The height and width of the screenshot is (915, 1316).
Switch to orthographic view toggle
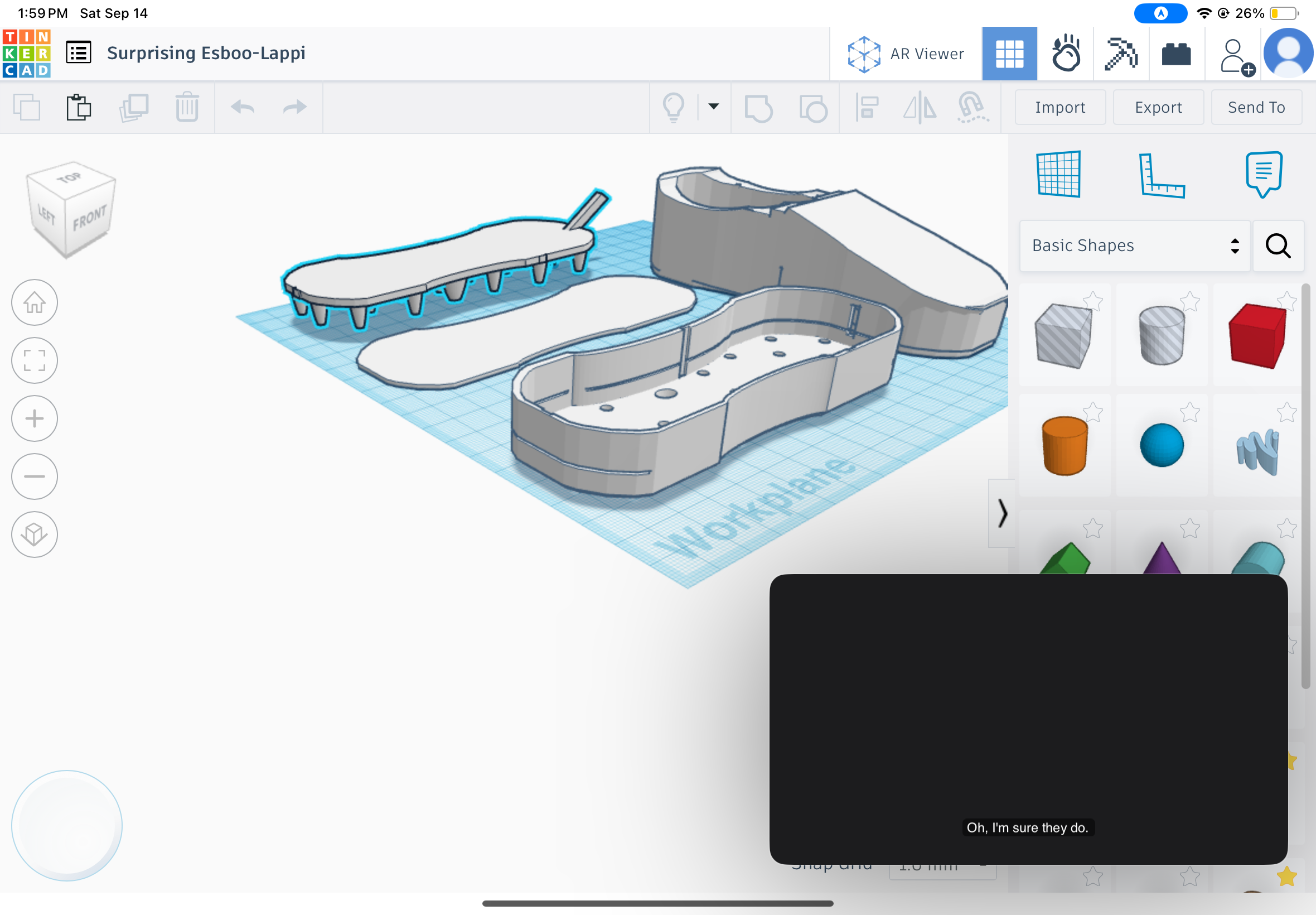point(35,534)
